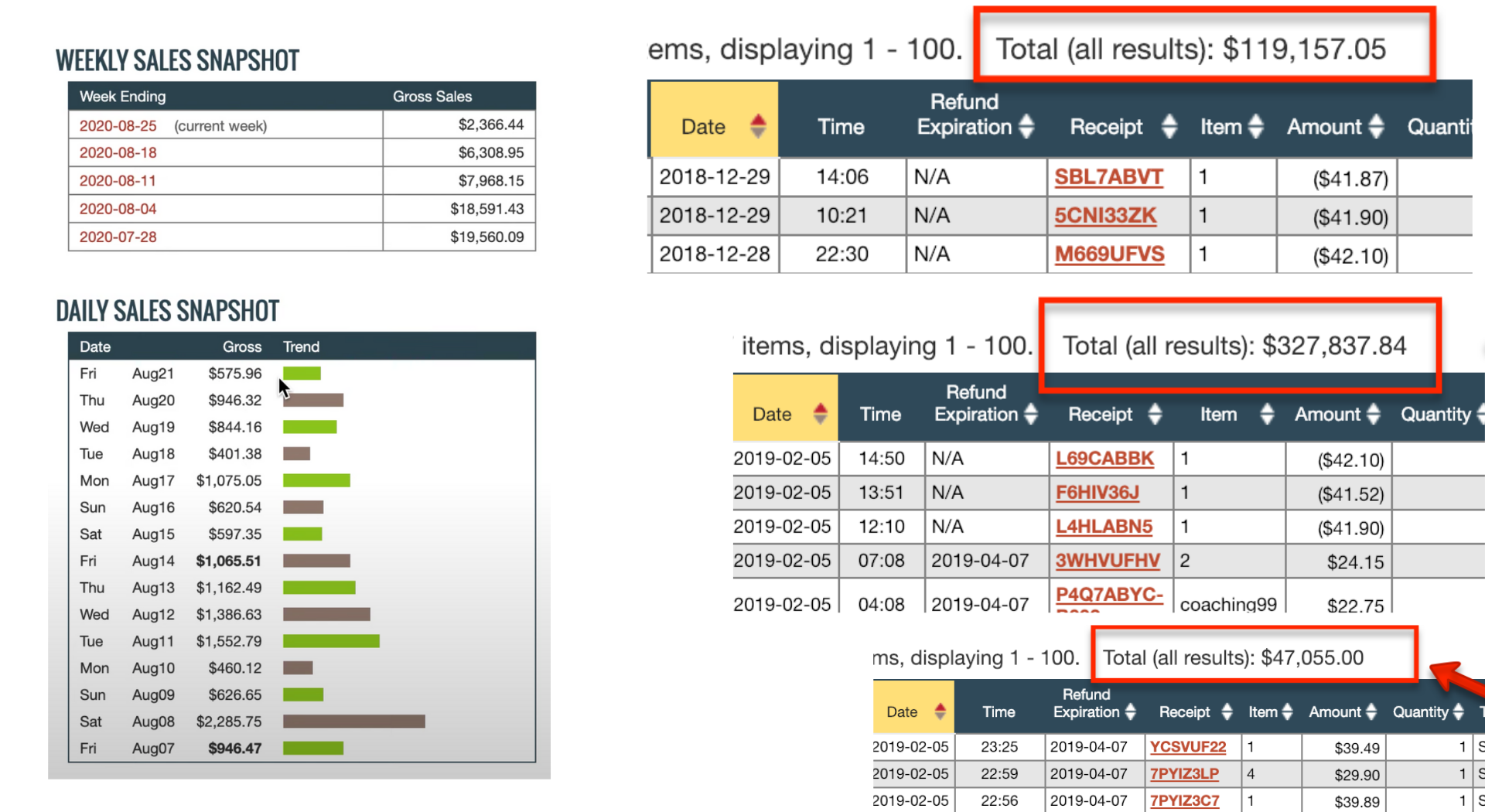Screen dimensions: 1485x812
Task: Sort bottom table by Item arrows
Action: pos(1288,711)
